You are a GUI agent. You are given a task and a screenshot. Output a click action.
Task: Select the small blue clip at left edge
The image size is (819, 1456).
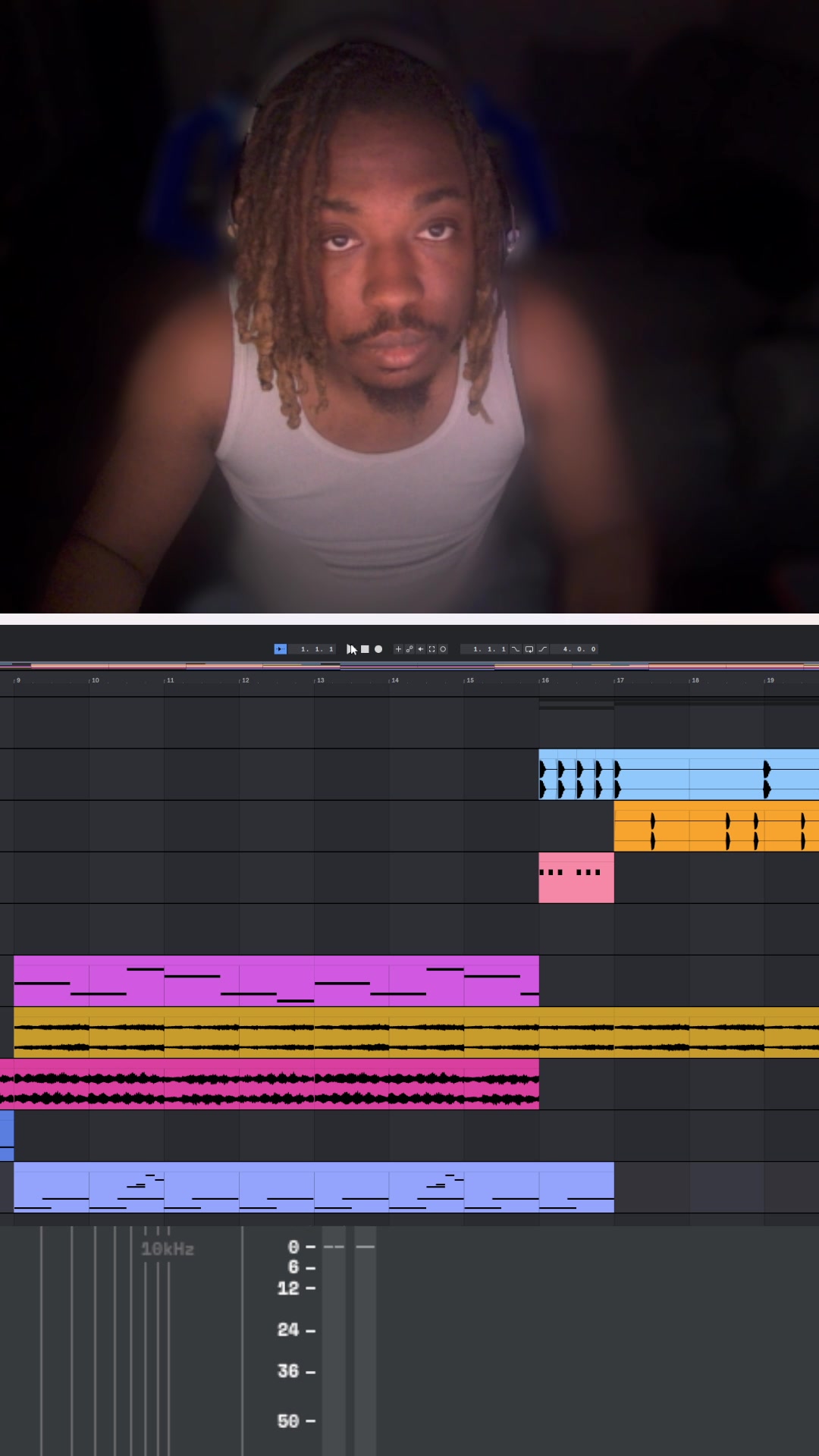pos(7,1135)
